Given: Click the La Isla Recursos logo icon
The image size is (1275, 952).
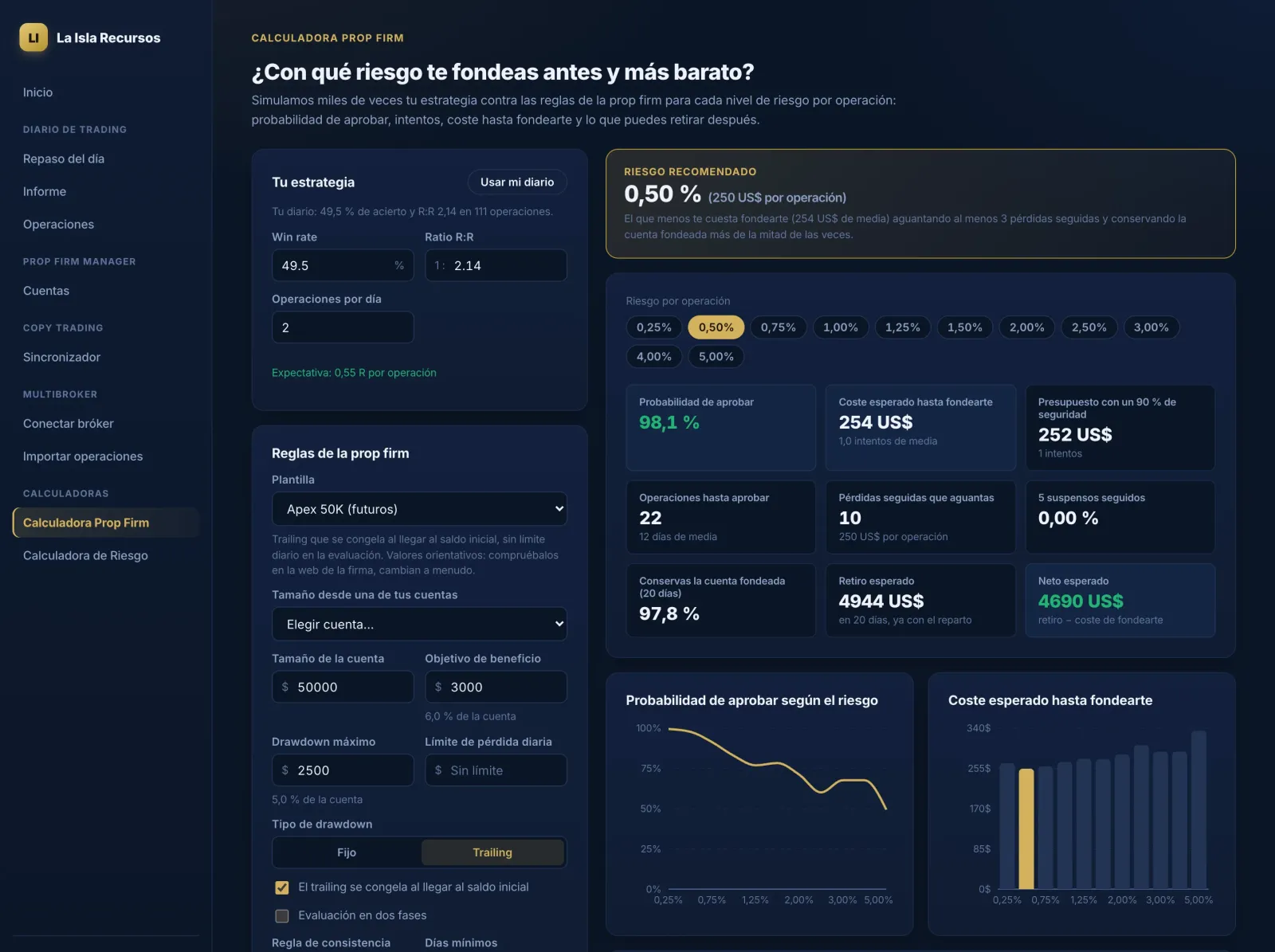Looking at the screenshot, I should [33, 37].
